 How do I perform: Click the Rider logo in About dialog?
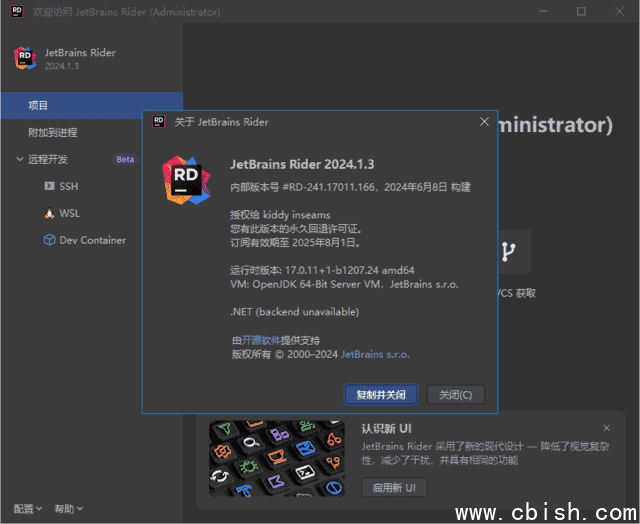186,180
